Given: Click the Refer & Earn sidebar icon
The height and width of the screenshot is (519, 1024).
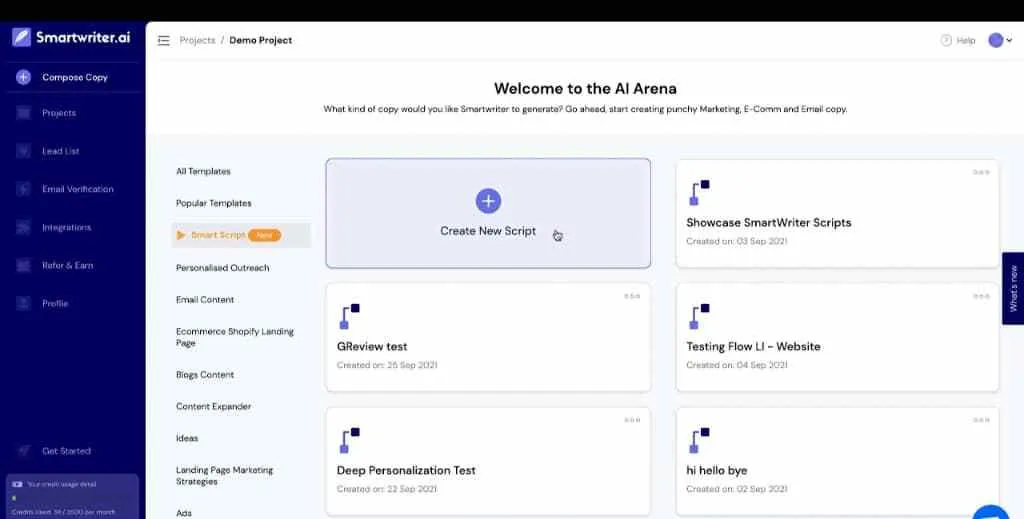Looking at the screenshot, I should coord(24,265).
